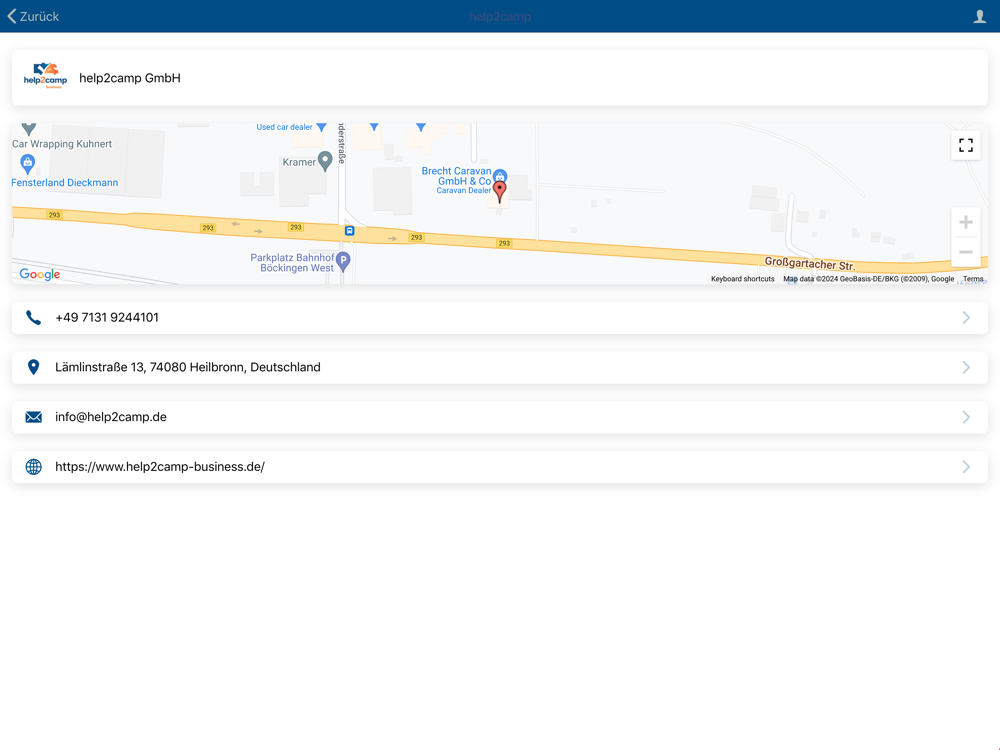Expand the website row chevron
This screenshot has height=750, width=1000.
click(x=966, y=467)
